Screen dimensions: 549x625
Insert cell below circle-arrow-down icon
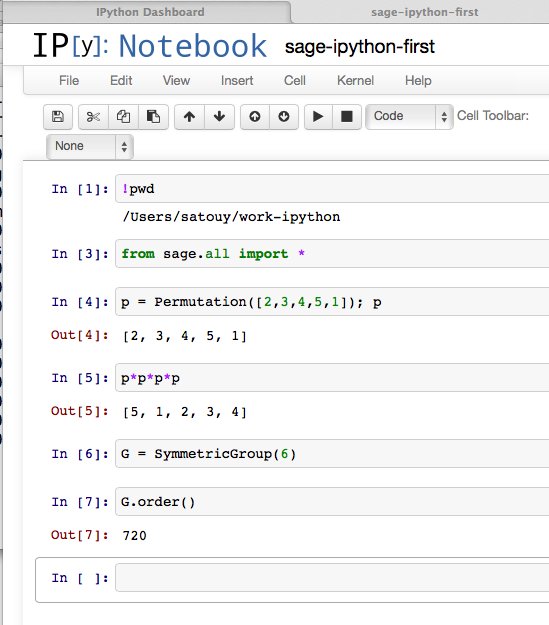284,117
